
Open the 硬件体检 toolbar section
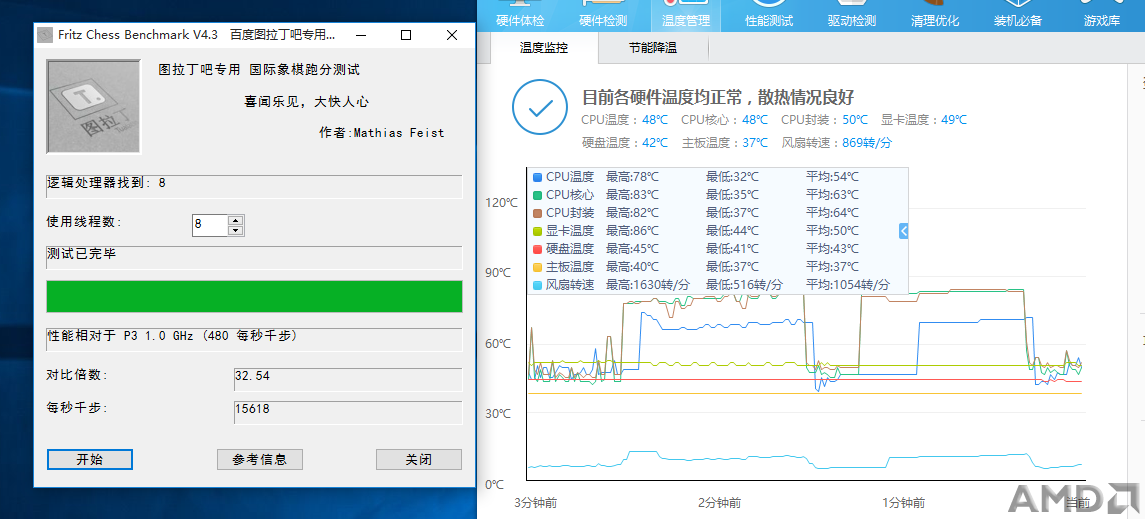pyautogui.click(x=520, y=15)
